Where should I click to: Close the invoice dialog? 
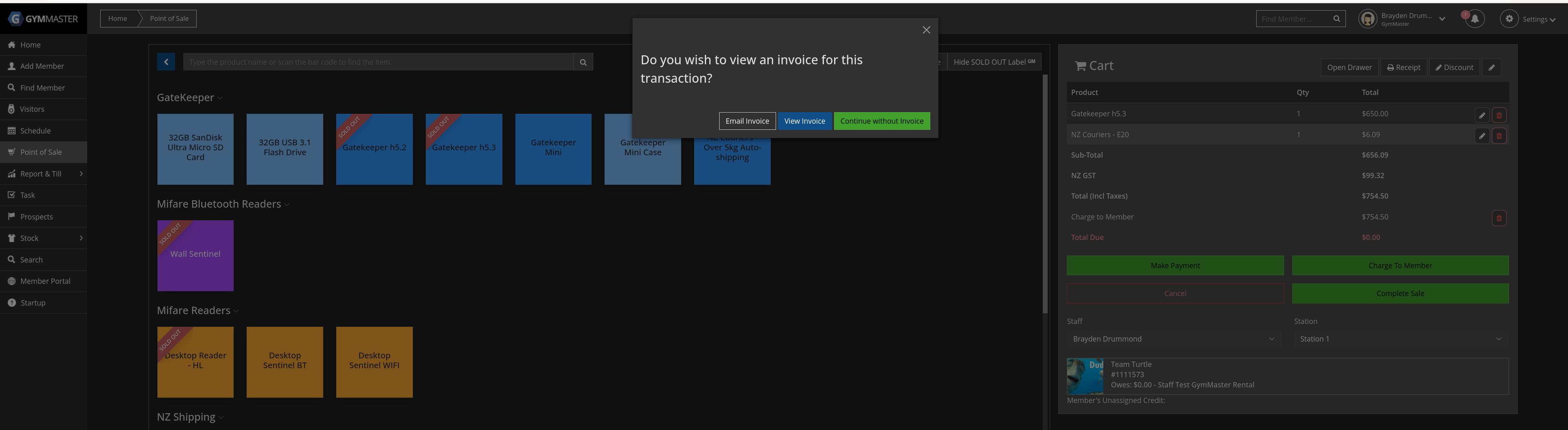point(926,30)
